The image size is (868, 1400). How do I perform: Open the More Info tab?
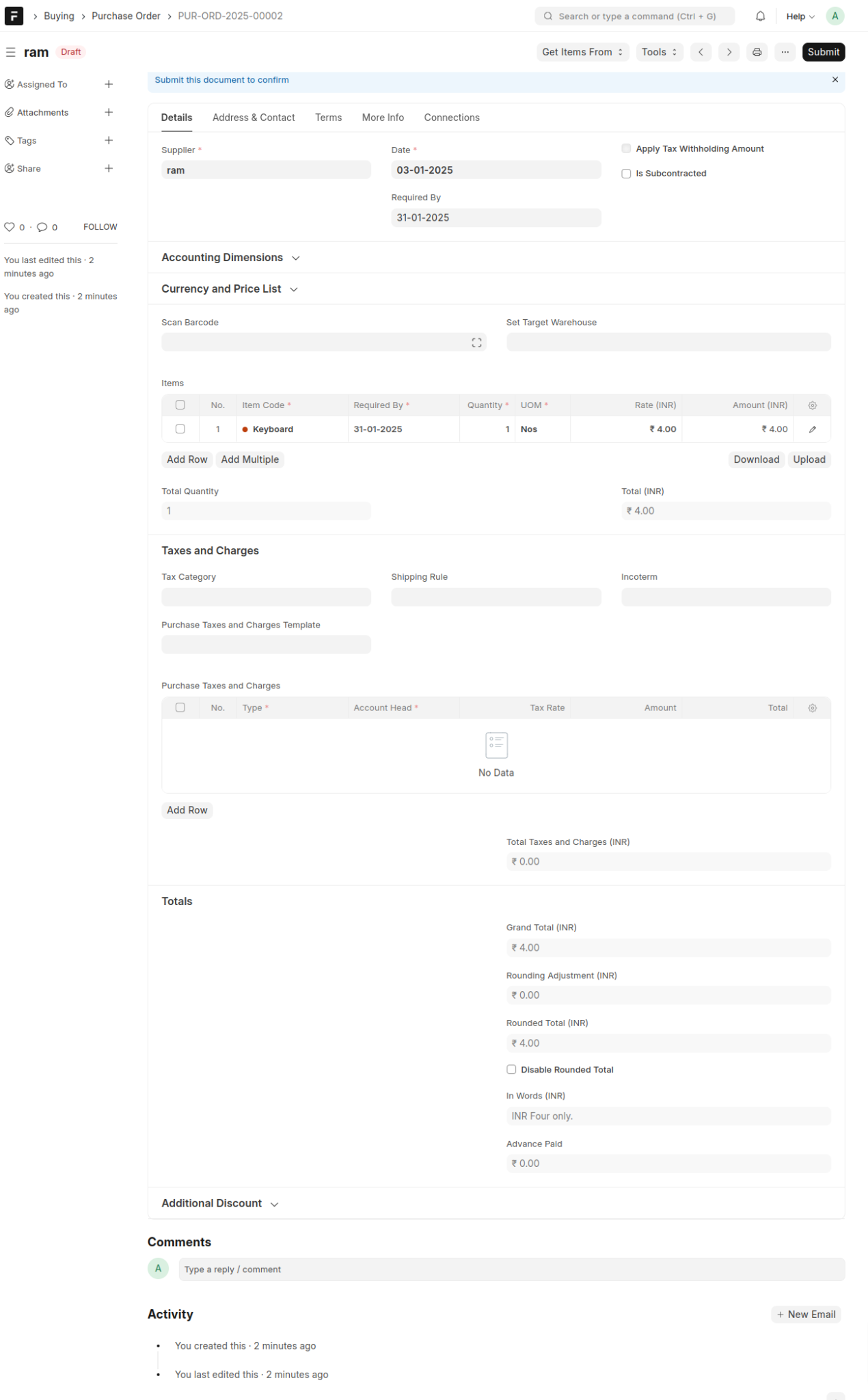(383, 118)
